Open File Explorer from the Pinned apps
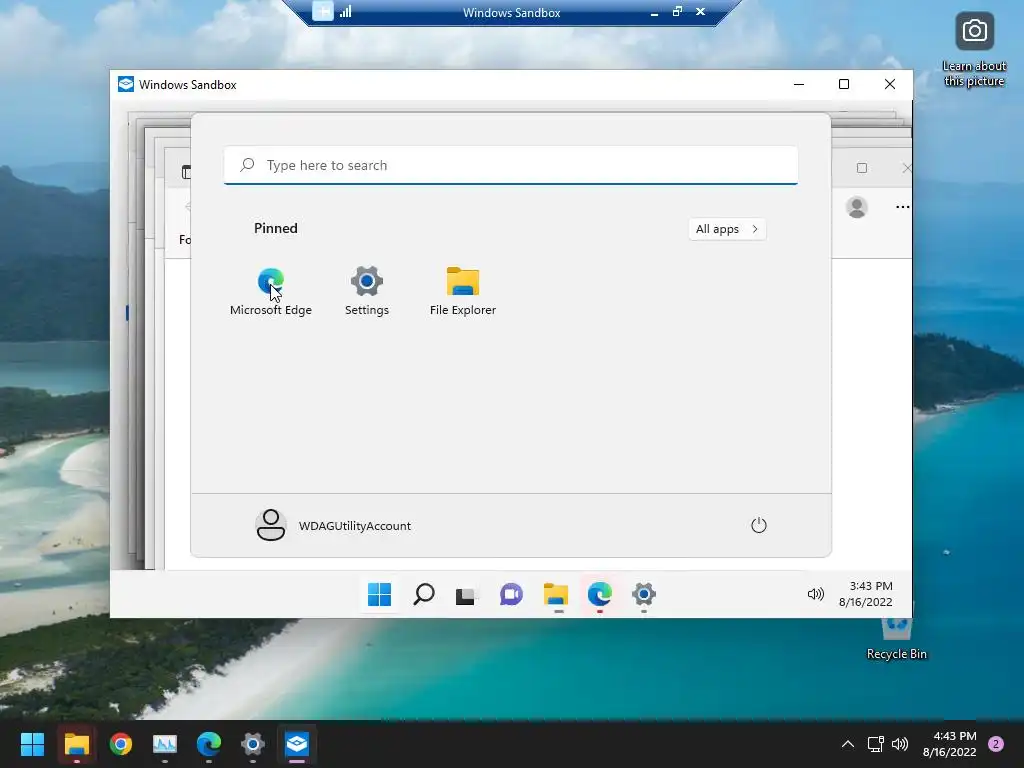The image size is (1024, 768). (462, 291)
